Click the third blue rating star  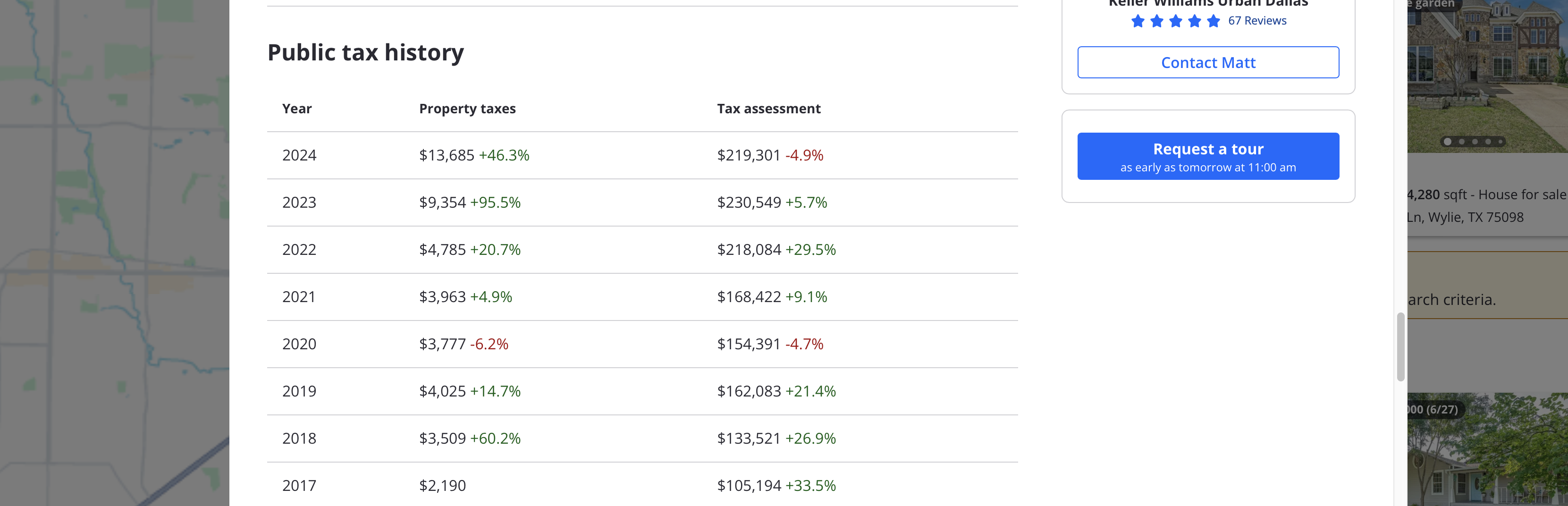click(x=1175, y=21)
